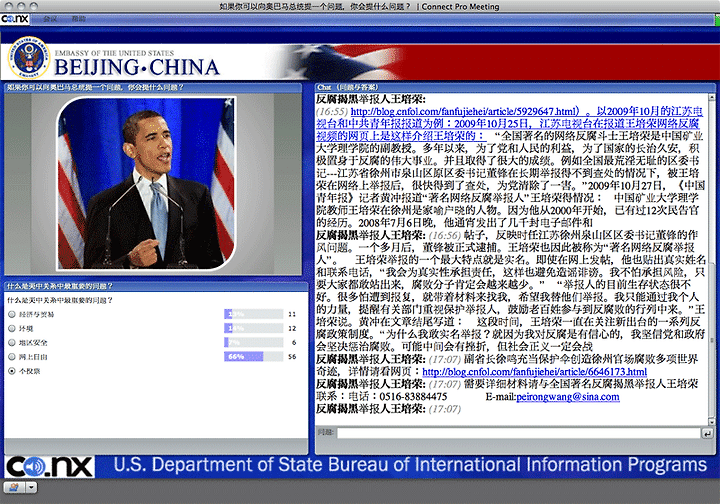The image size is (720, 504).
Task: Click the share pod title above Obama photo
Action: point(153,87)
